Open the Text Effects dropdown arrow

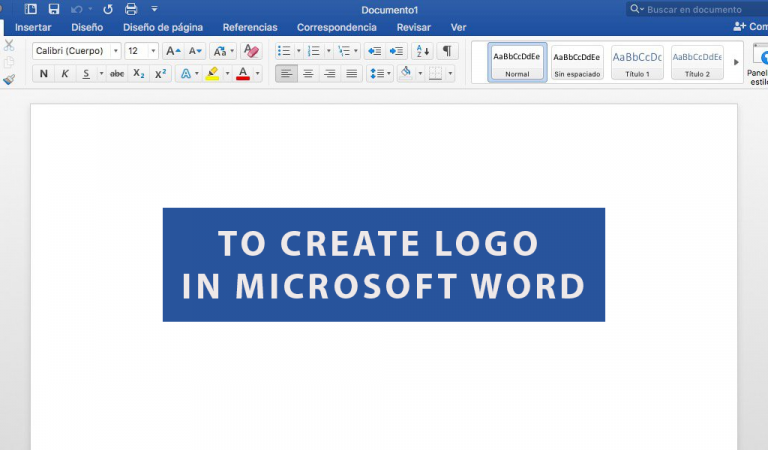pyautogui.click(x=197, y=74)
